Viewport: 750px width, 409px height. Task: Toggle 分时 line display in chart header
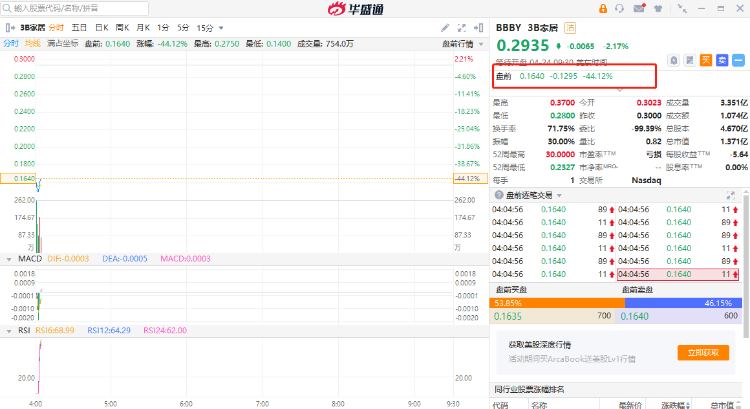click(10, 43)
